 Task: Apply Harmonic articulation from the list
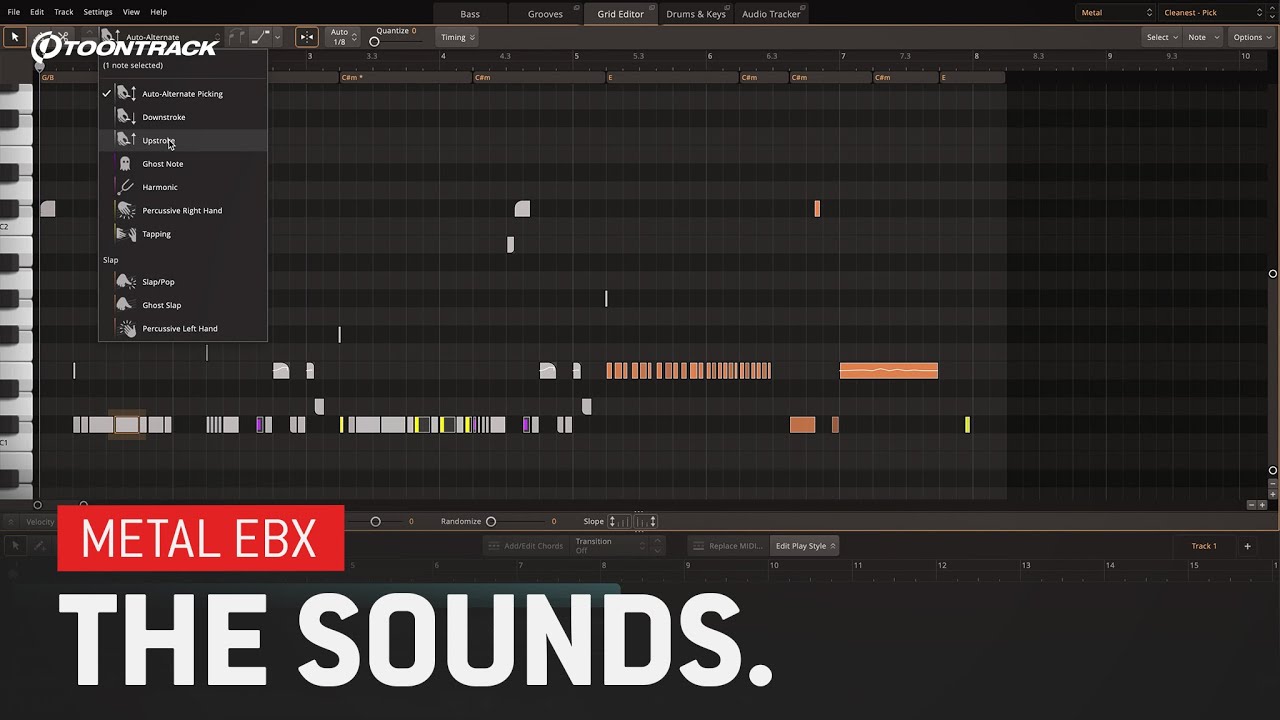[183, 187]
